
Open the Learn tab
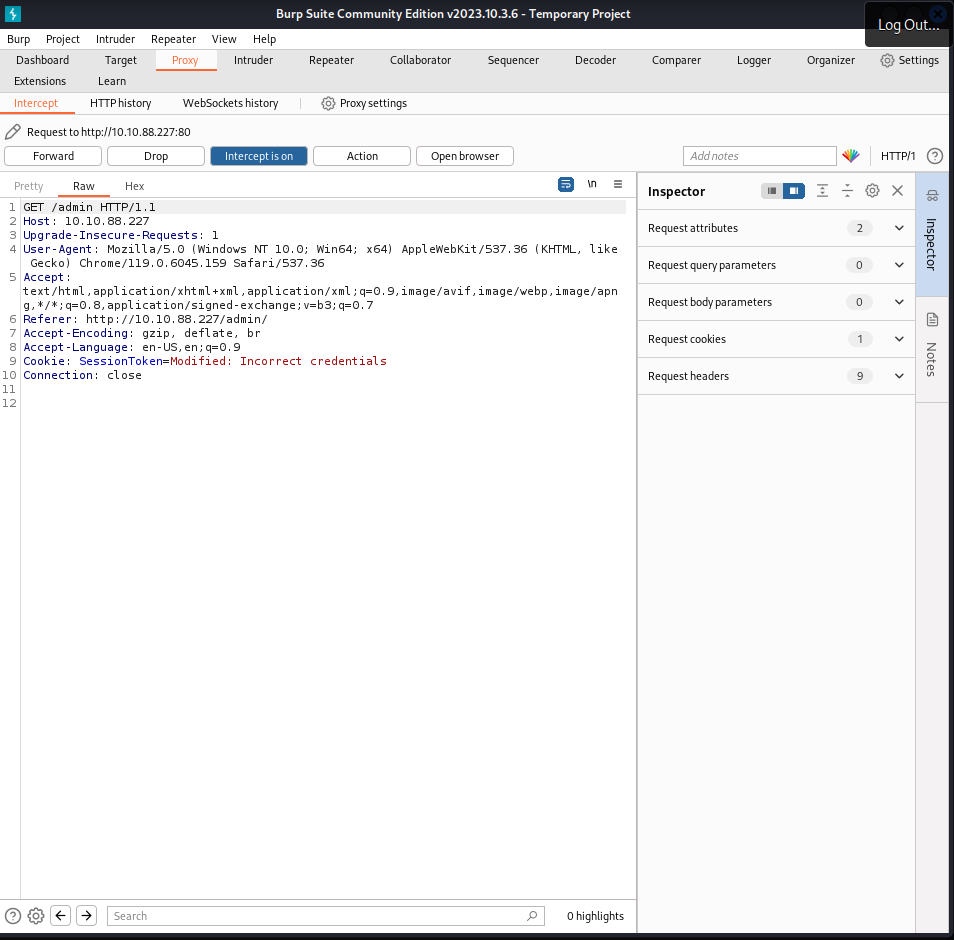(x=112, y=81)
